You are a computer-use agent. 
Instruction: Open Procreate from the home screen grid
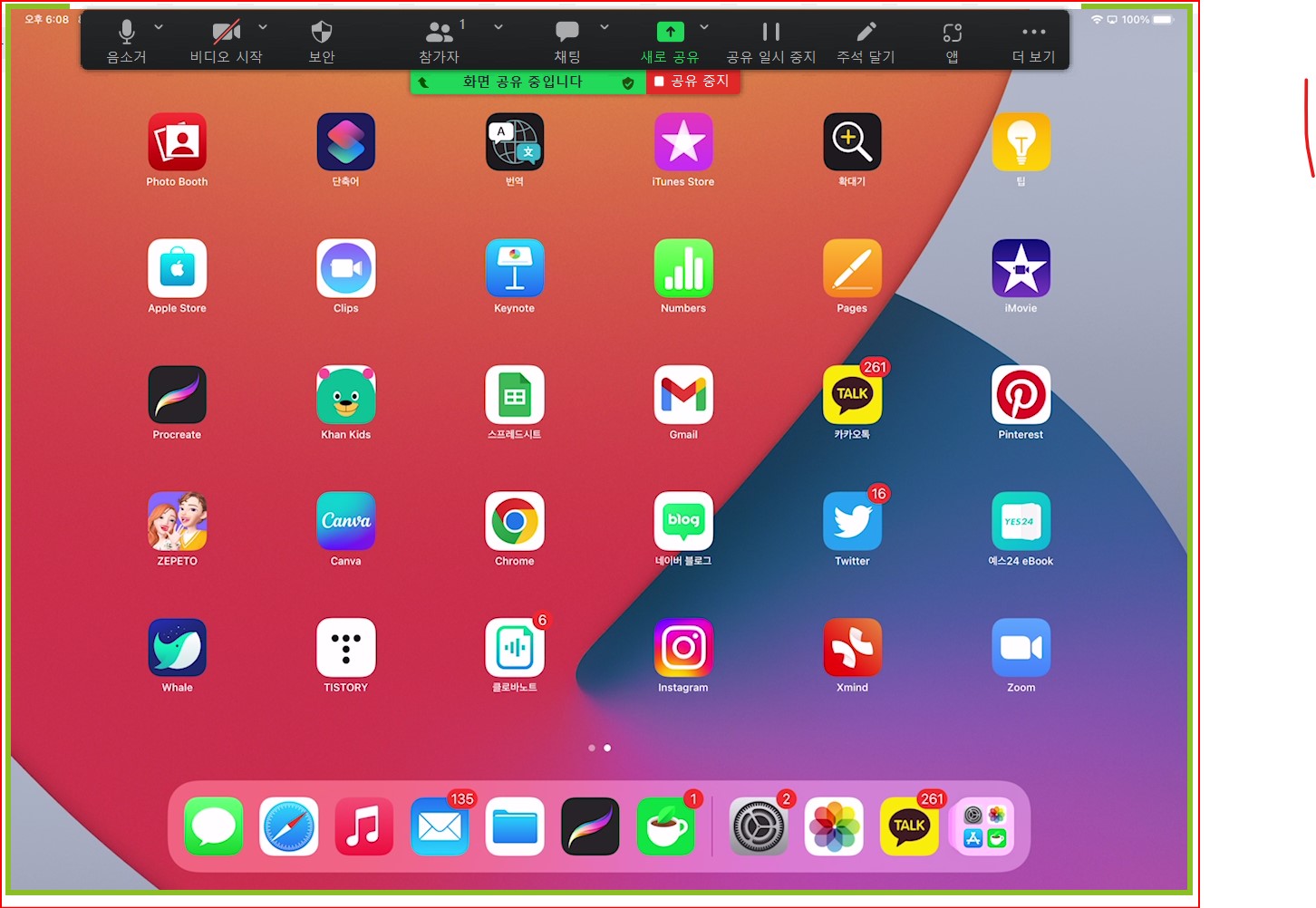pos(178,395)
